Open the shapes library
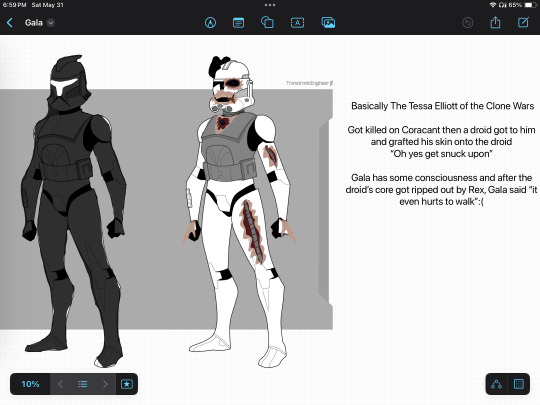Image resolution: width=540 pixels, height=405 pixels. (267, 23)
